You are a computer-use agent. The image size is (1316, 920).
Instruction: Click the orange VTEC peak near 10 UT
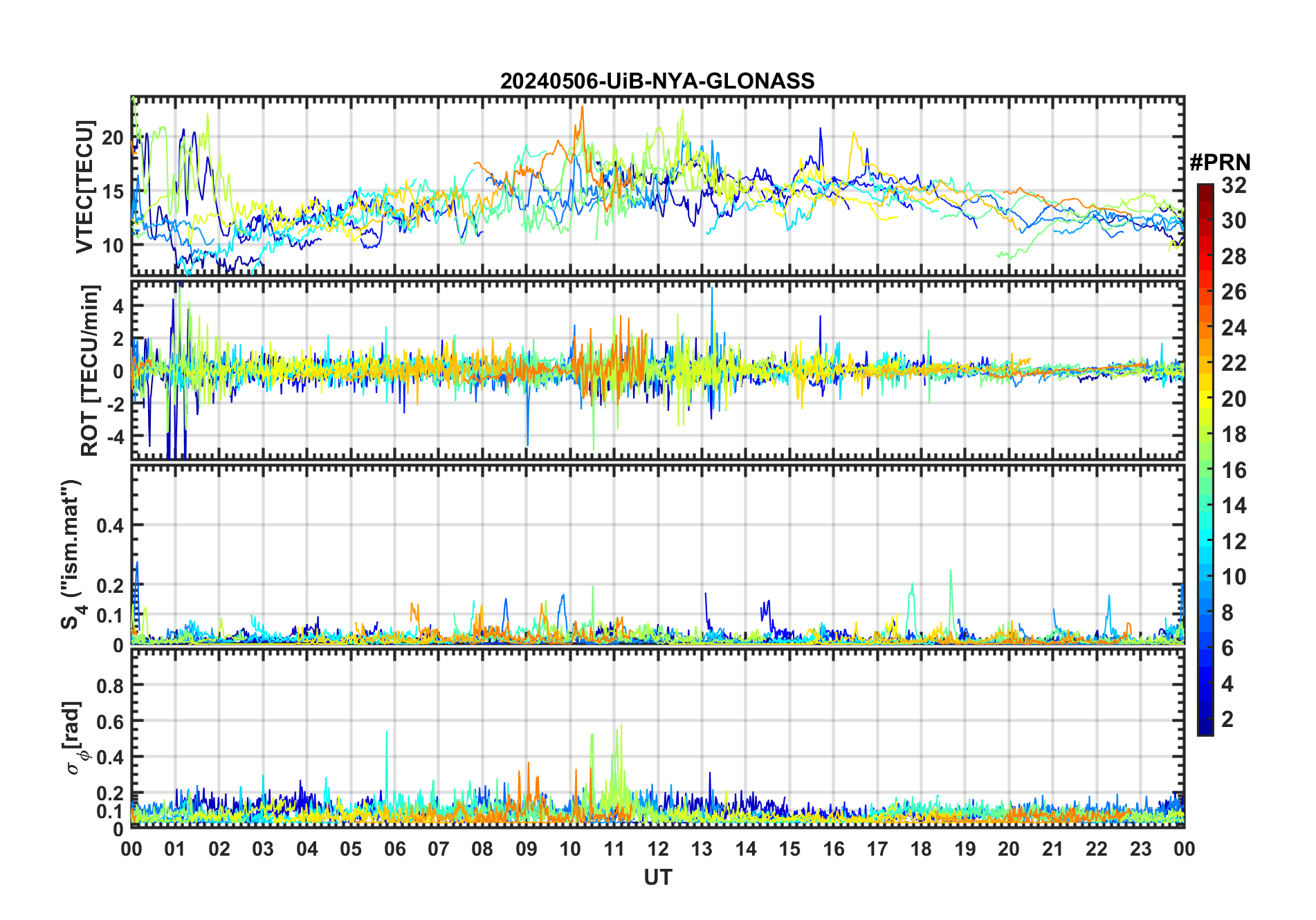click(583, 109)
